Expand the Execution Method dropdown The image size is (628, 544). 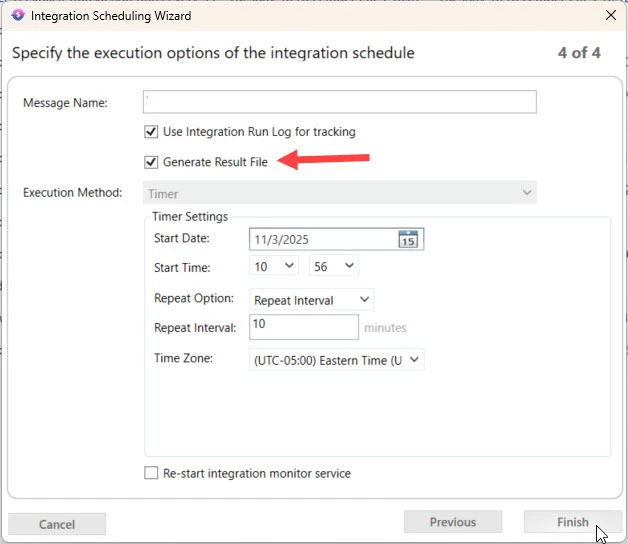(x=527, y=192)
